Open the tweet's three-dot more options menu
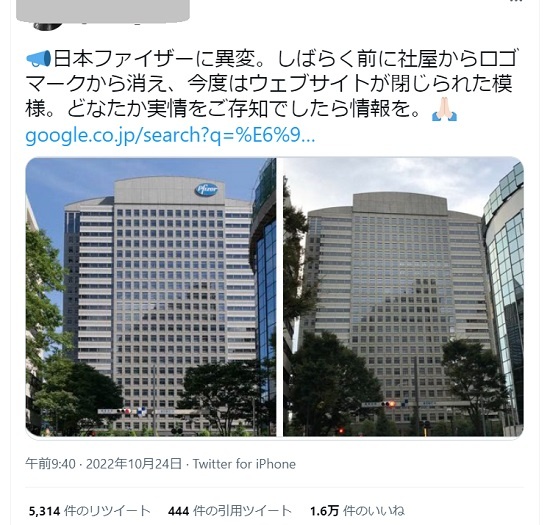The width and height of the screenshot is (550, 525). tap(515, 1)
